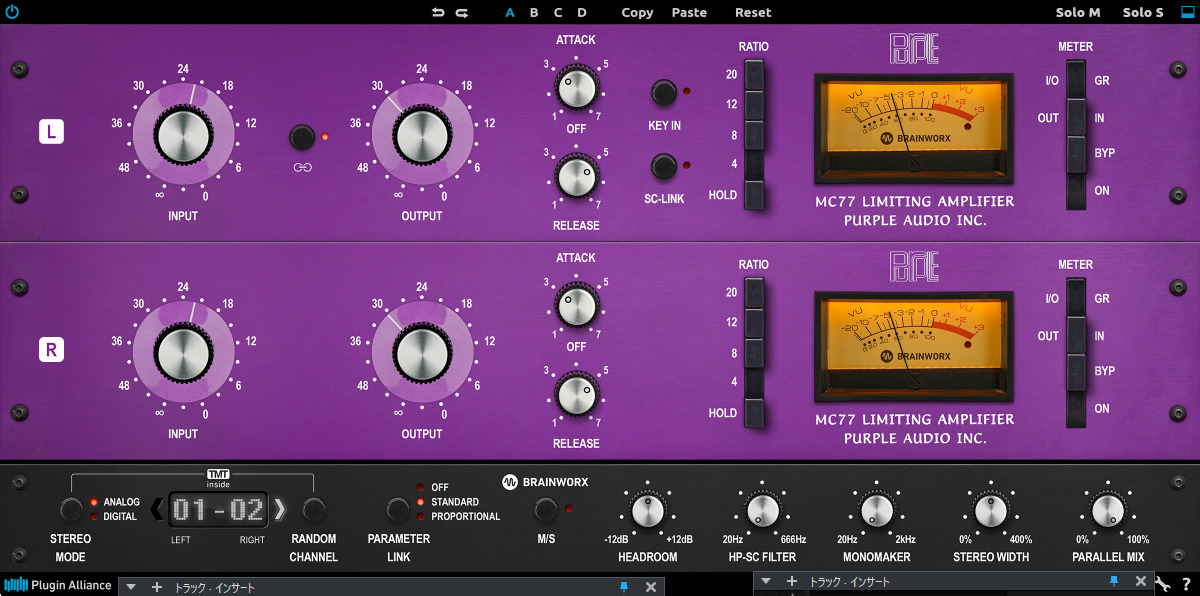Image resolution: width=1200 pixels, height=596 pixels.
Task: Toggle the SC-LINK button
Action: click(663, 166)
